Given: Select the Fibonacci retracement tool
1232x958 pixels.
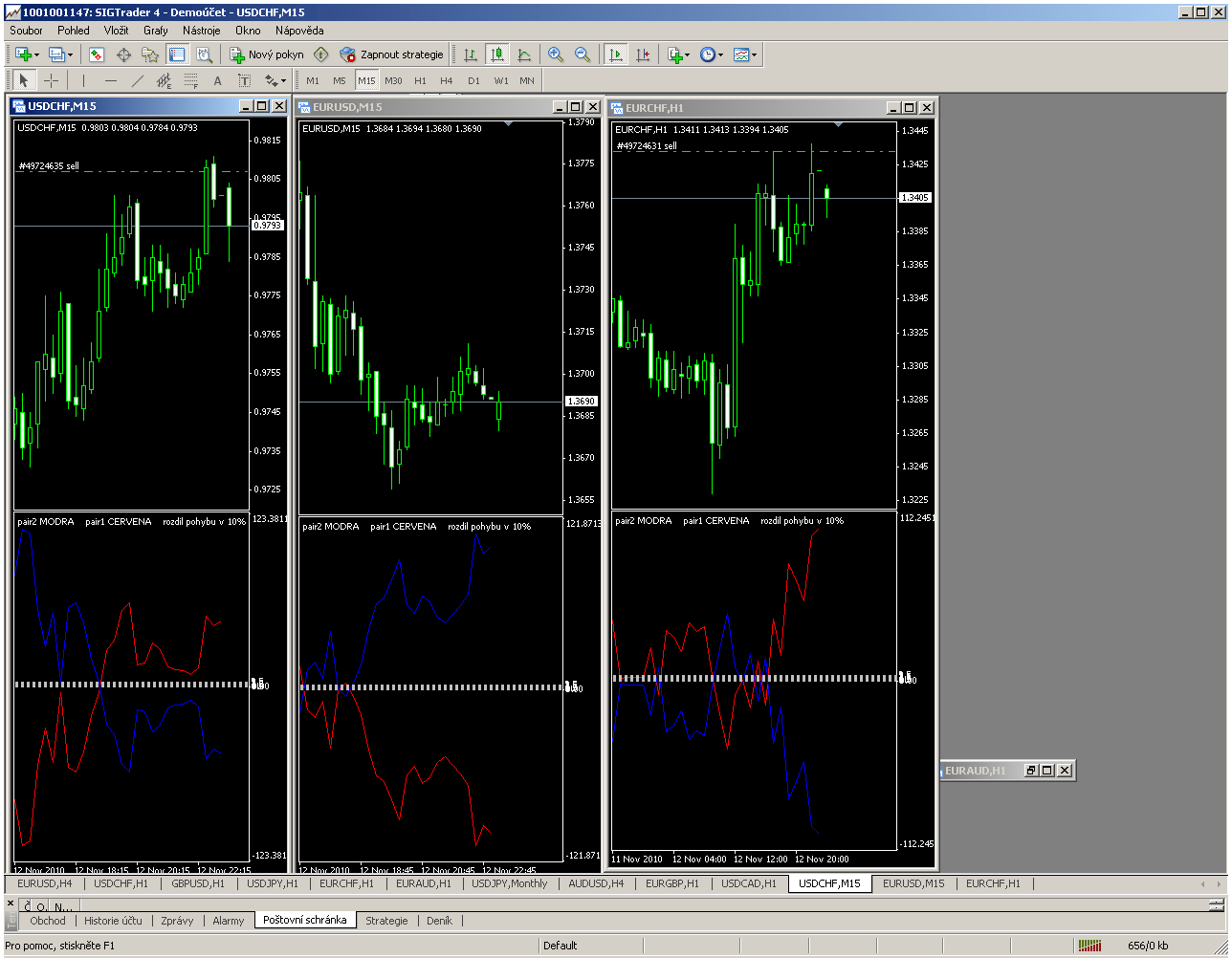Looking at the screenshot, I should pos(190,80).
